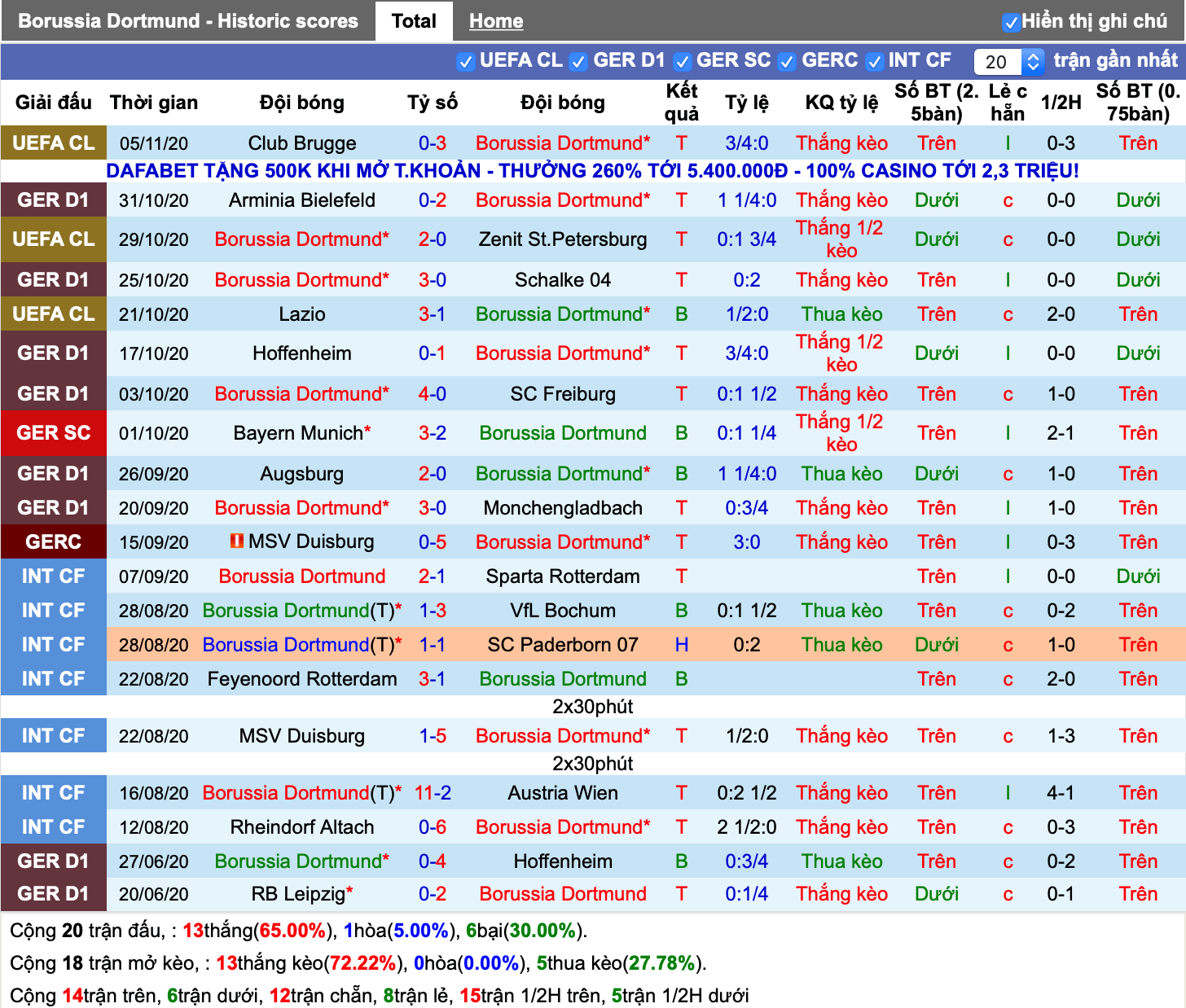The width and height of the screenshot is (1186, 1008).
Task: Switch to the Total tab
Action: tap(414, 21)
